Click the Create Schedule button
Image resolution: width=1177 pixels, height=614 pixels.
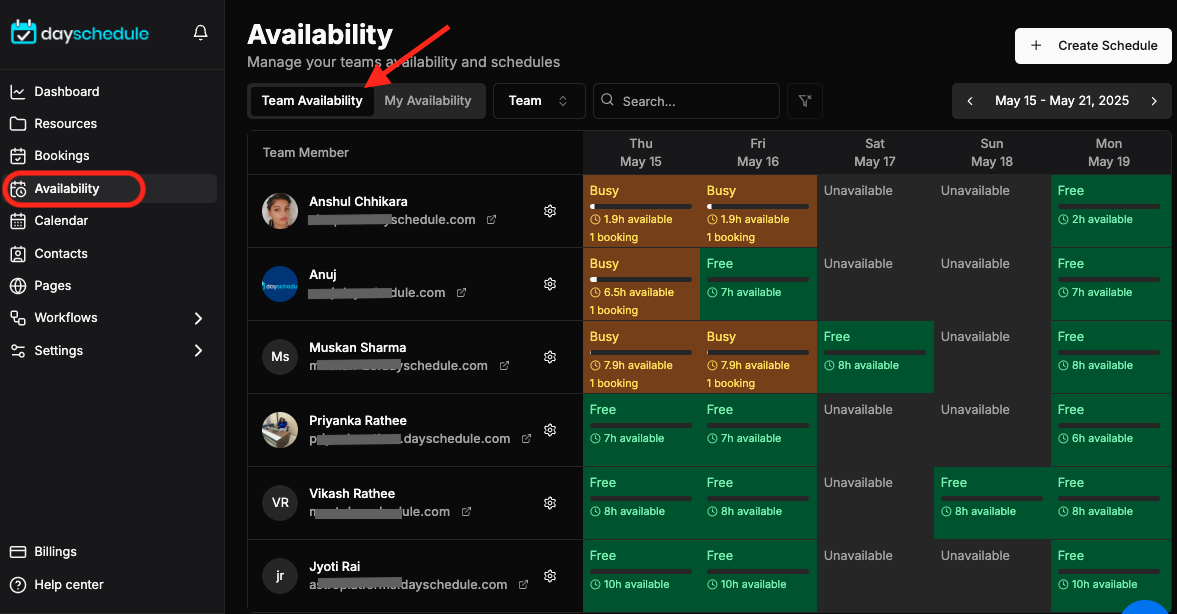[1093, 46]
